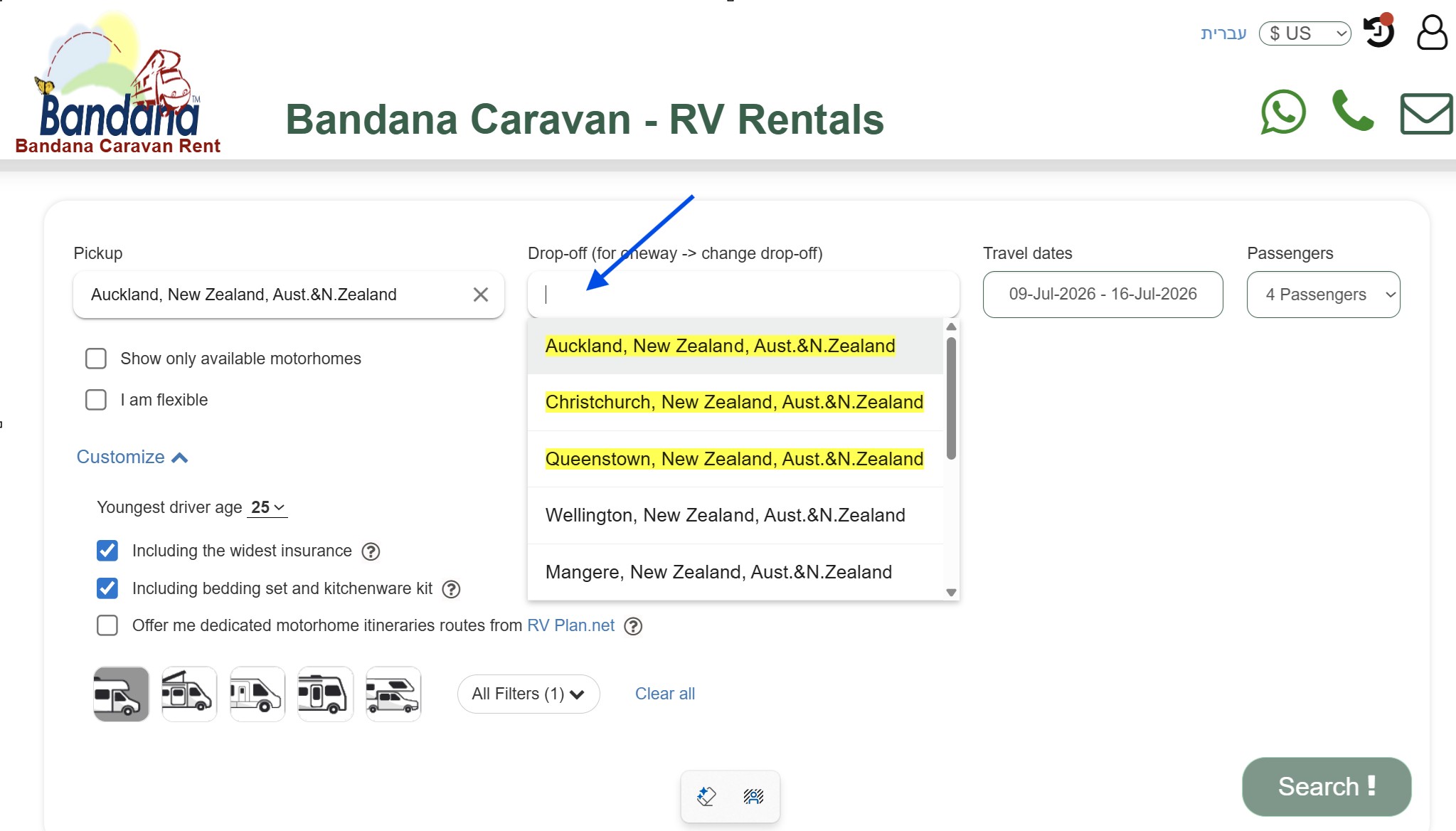Select the pop-top campervan vehicle type icon
This screenshot has width=1456, height=831.
coord(188,694)
